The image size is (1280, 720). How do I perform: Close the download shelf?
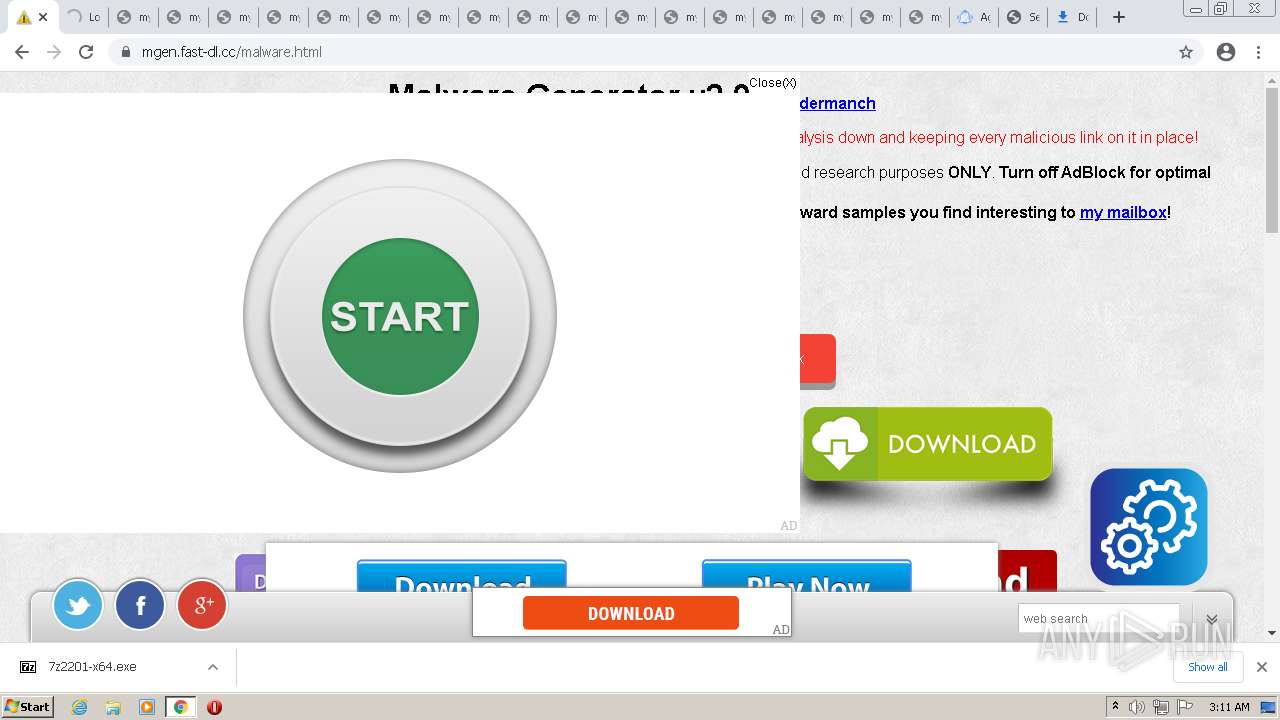[1262, 667]
